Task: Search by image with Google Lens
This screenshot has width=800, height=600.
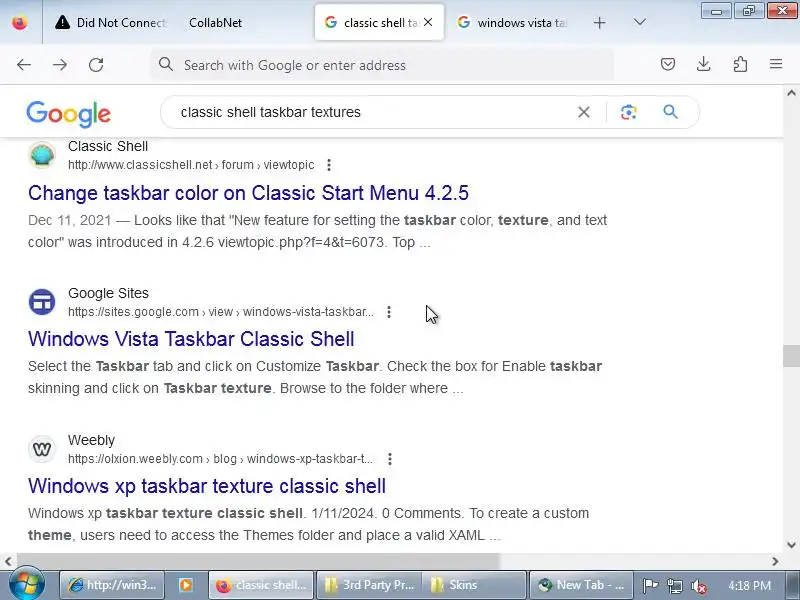Action: click(629, 112)
